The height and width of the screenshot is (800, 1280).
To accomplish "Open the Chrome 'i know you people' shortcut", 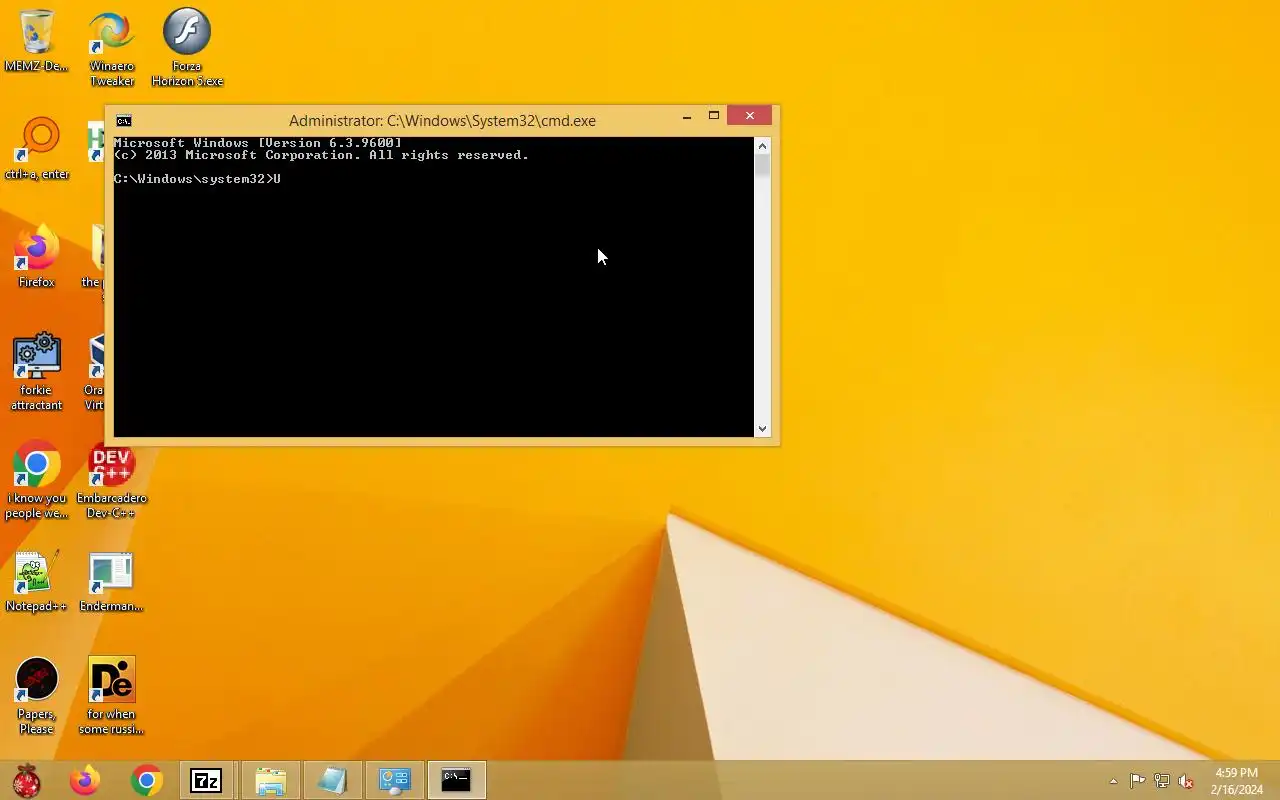I will (x=37, y=480).
